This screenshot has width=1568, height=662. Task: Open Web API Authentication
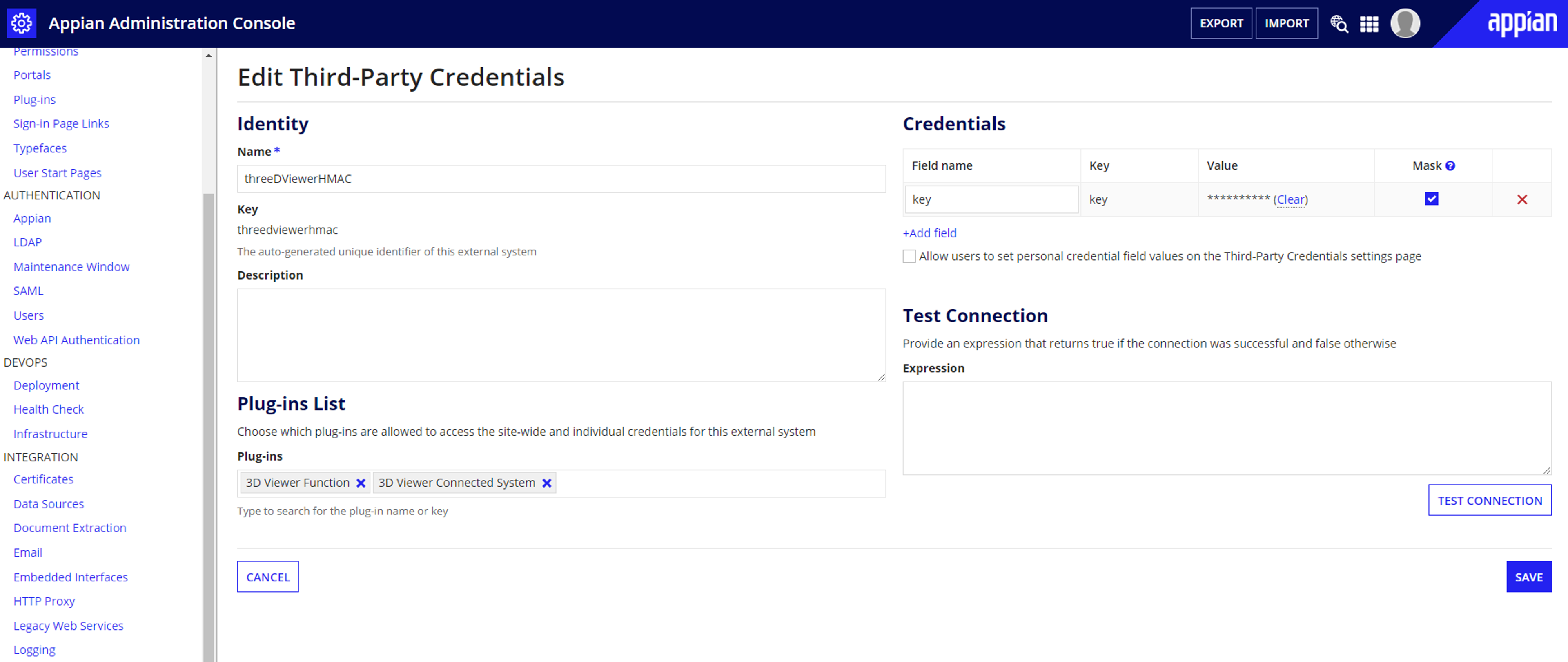(77, 340)
